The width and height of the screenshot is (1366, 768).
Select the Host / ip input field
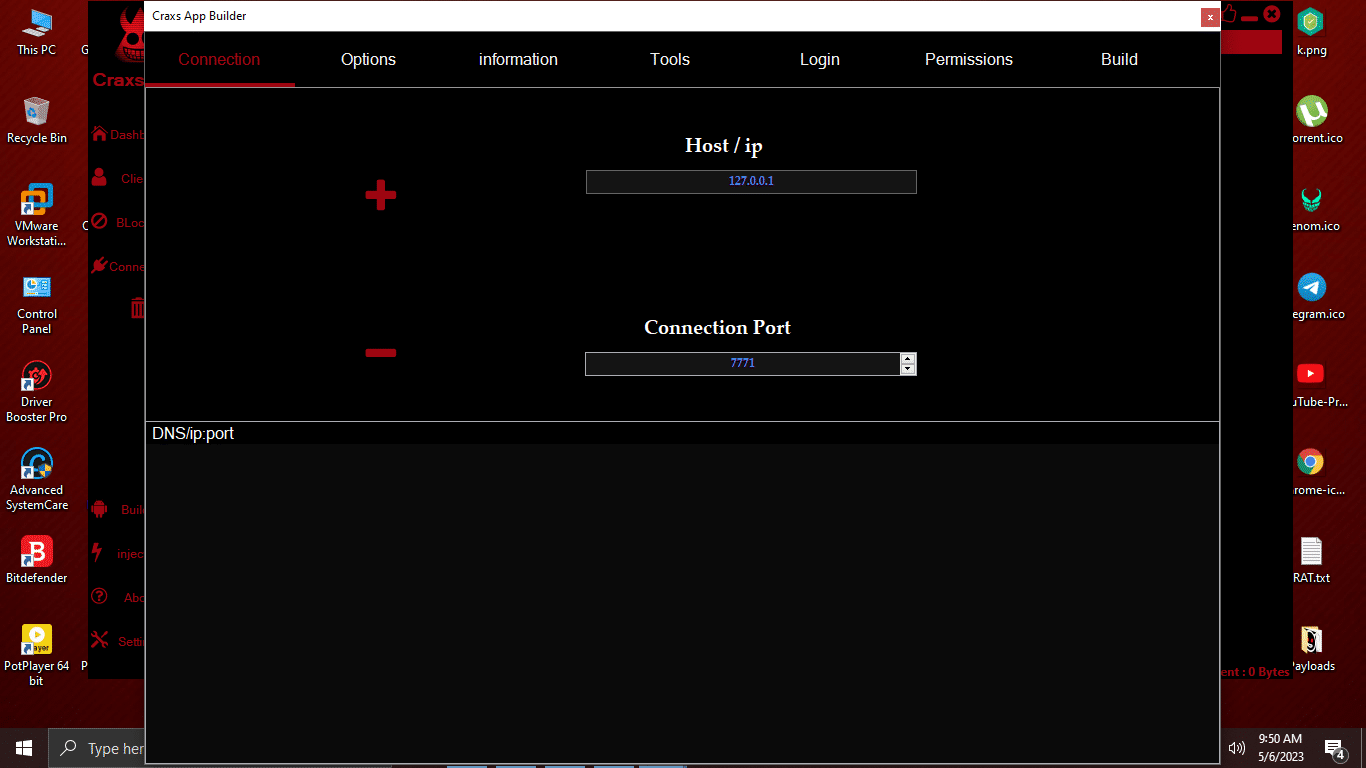750,181
